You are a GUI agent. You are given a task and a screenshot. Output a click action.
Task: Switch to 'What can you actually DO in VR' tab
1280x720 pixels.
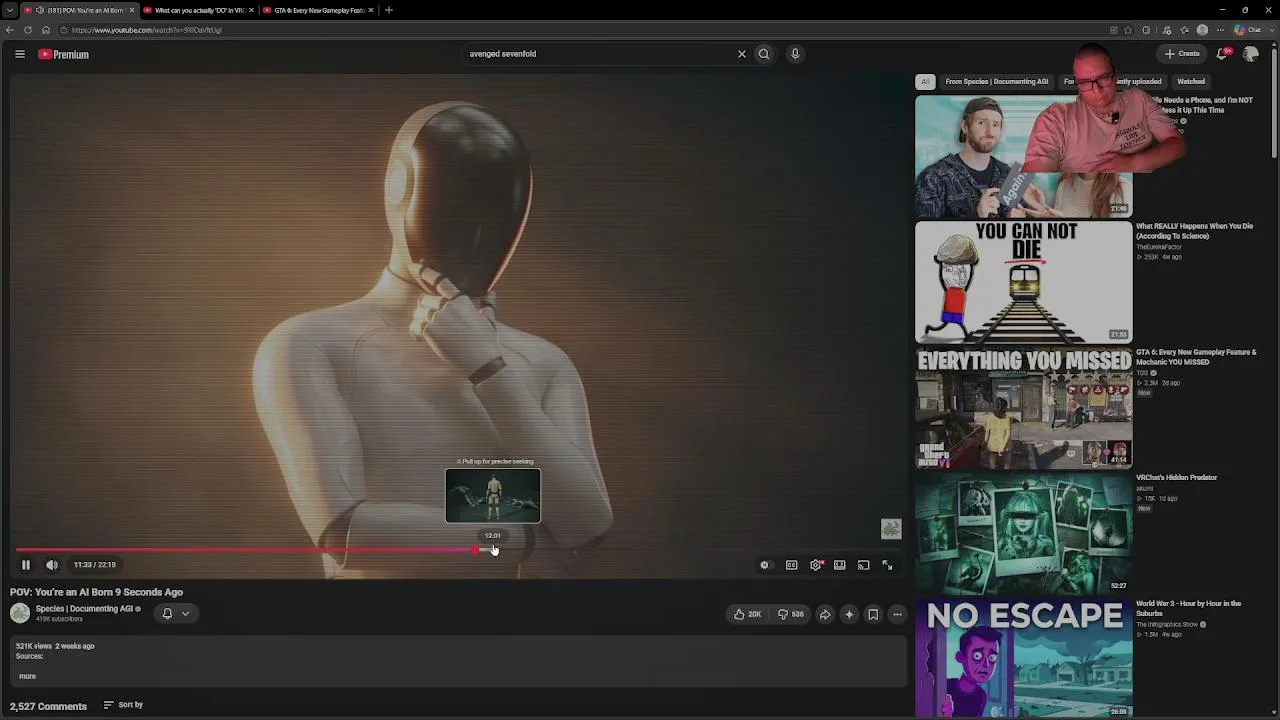click(198, 10)
